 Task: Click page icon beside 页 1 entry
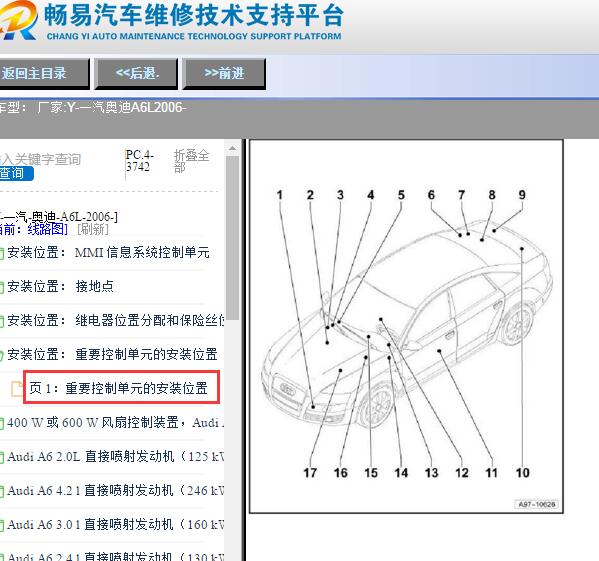point(17,389)
